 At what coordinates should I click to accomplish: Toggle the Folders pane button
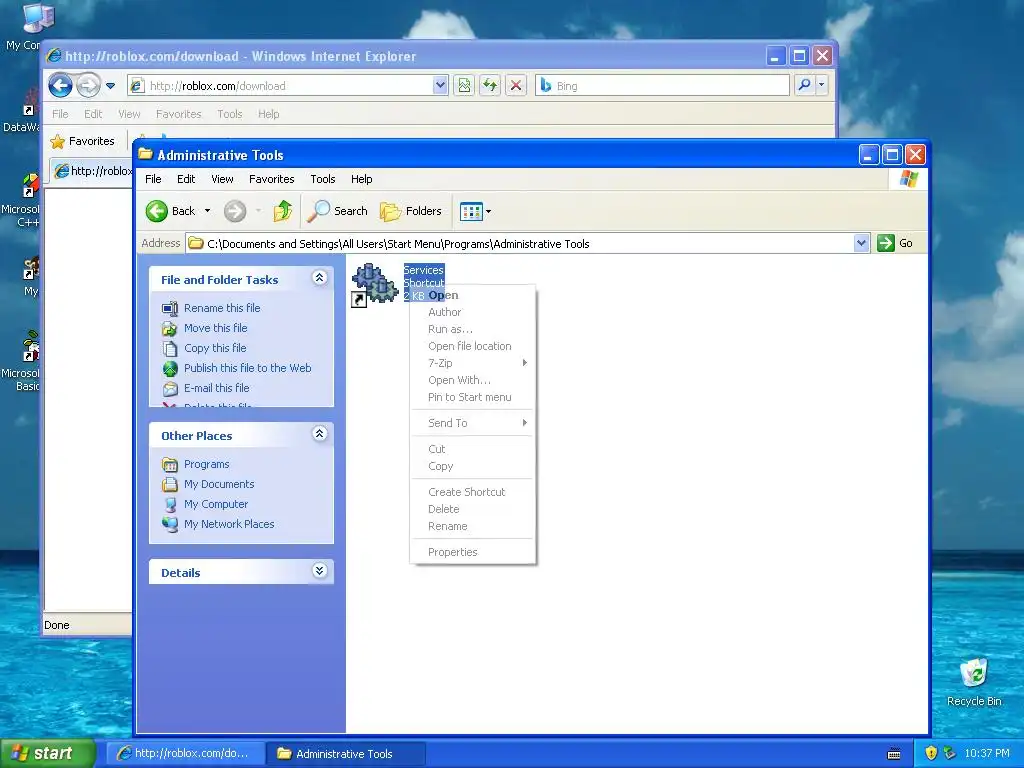pos(411,211)
